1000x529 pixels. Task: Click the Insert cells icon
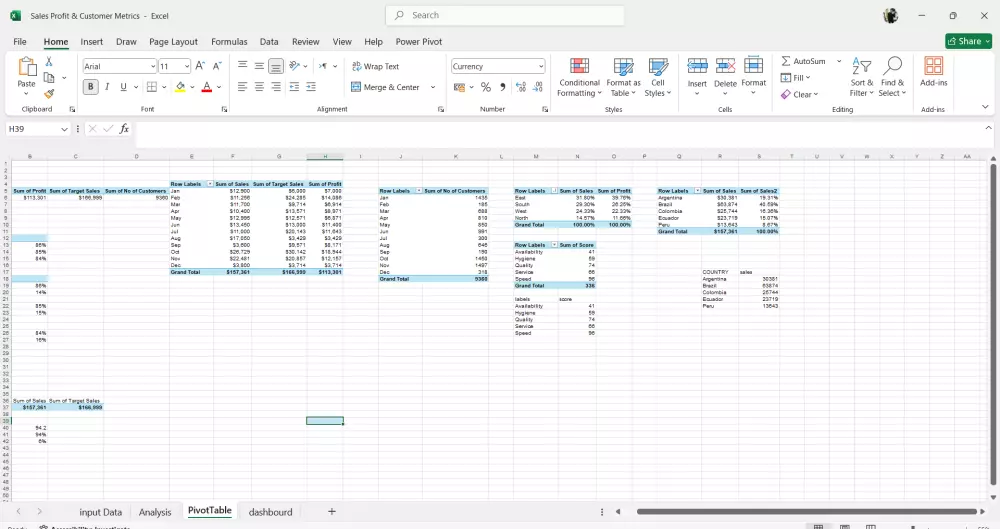[x=697, y=66]
